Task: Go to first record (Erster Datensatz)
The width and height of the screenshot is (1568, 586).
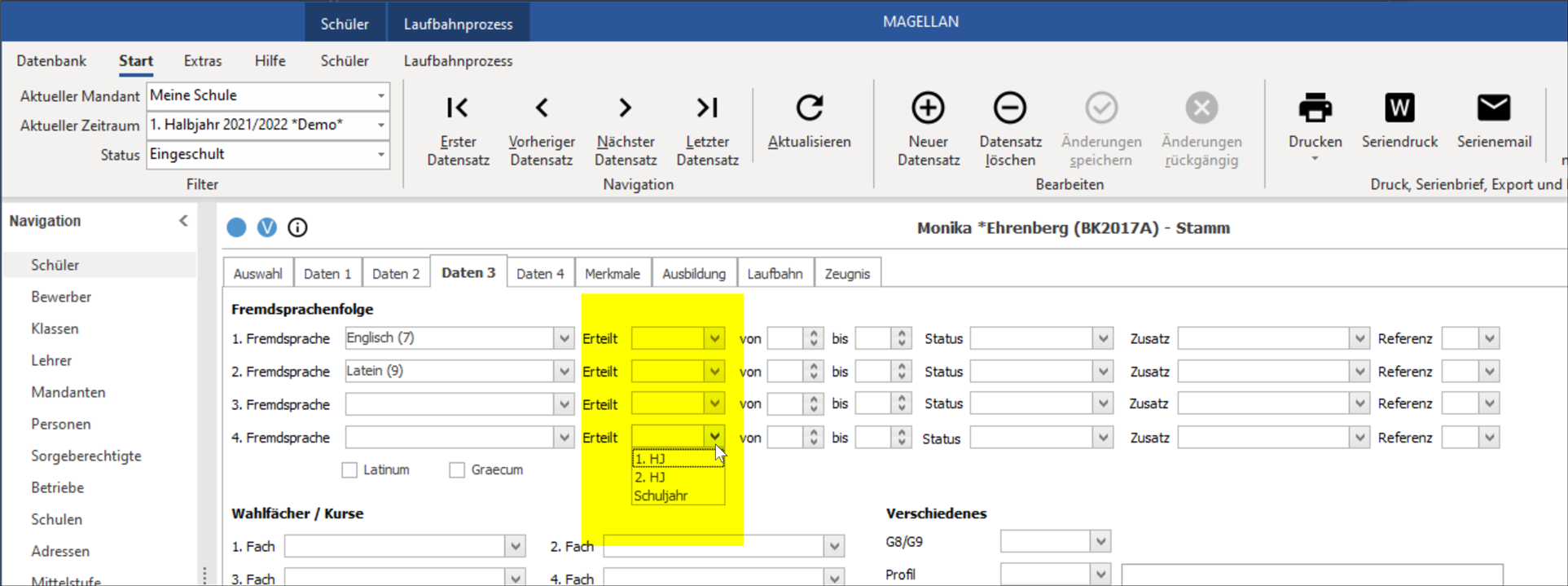Action: click(x=458, y=108)
